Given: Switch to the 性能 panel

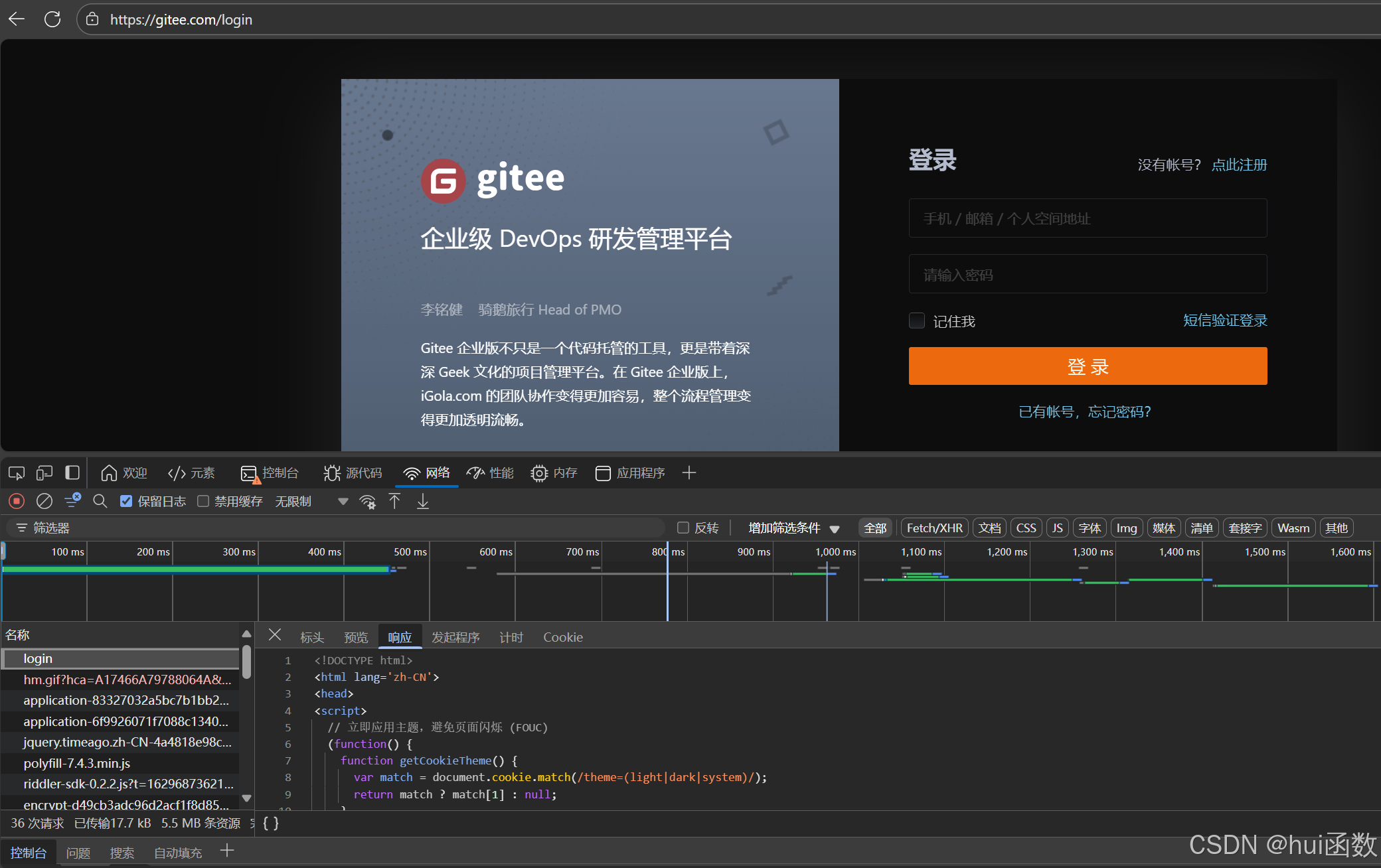Looking at the screenshot, I should 490,472.
